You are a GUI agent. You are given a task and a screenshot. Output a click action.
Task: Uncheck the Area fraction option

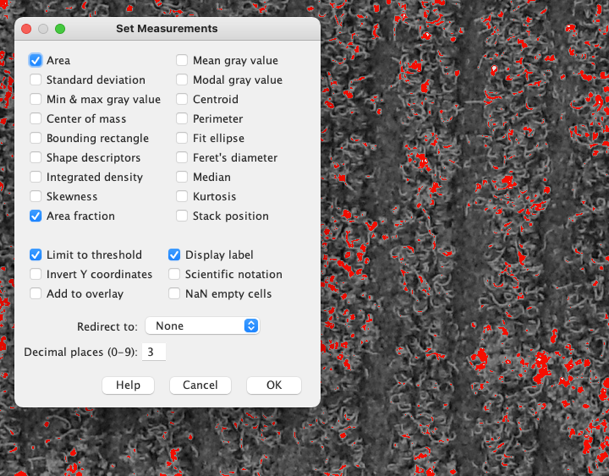(x=36, y=216)
